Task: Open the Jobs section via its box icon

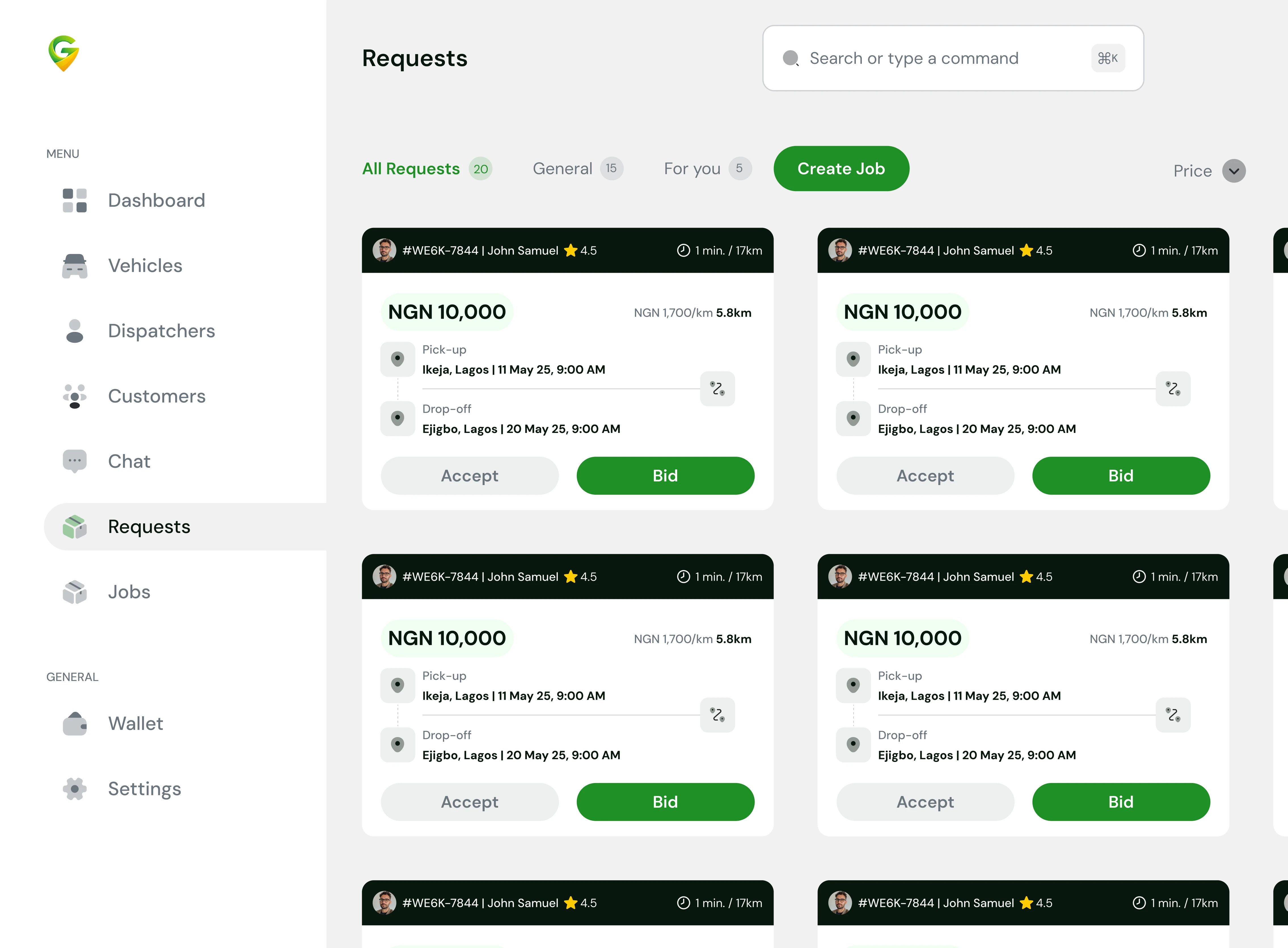Action: [x=74, y=592]
